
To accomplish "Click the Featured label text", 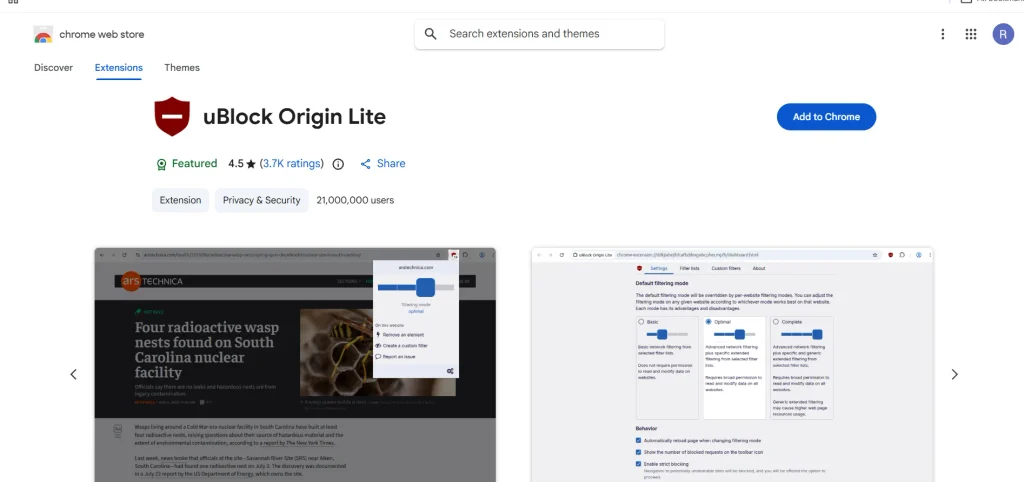I will [x=195, y=164].
